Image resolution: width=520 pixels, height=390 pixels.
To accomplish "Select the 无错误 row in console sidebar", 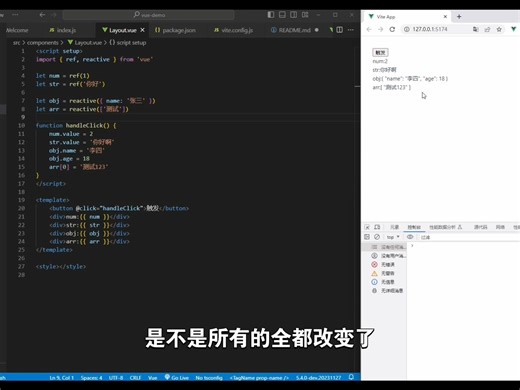I will pyautogui.click(x=385, y=265).
